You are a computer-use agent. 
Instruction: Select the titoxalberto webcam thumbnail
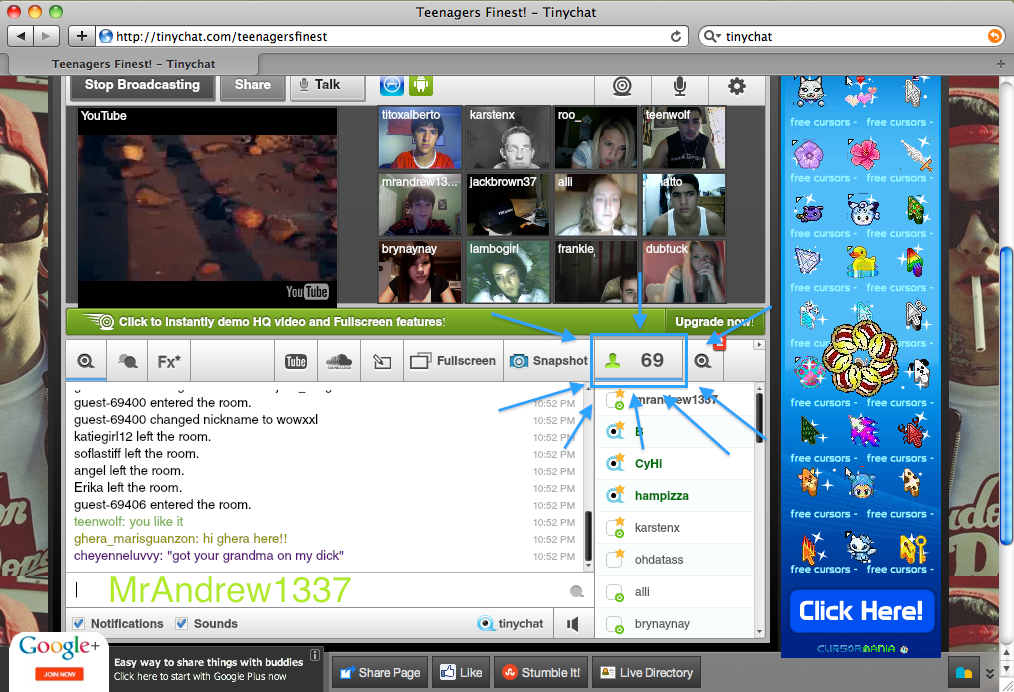pyautogui.click(x=420, y=138)
